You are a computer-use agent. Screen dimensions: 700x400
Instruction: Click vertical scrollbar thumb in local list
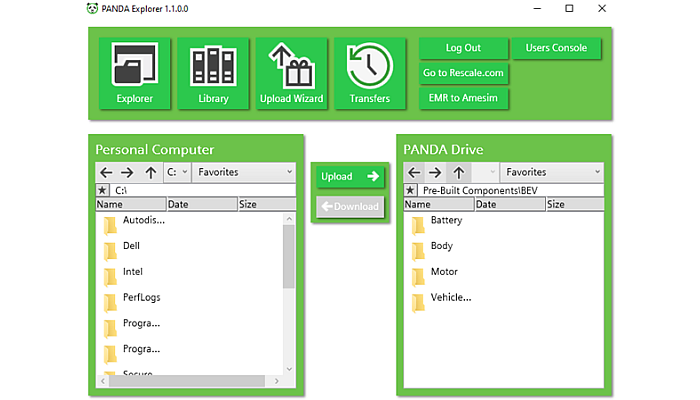pos(289,257)
